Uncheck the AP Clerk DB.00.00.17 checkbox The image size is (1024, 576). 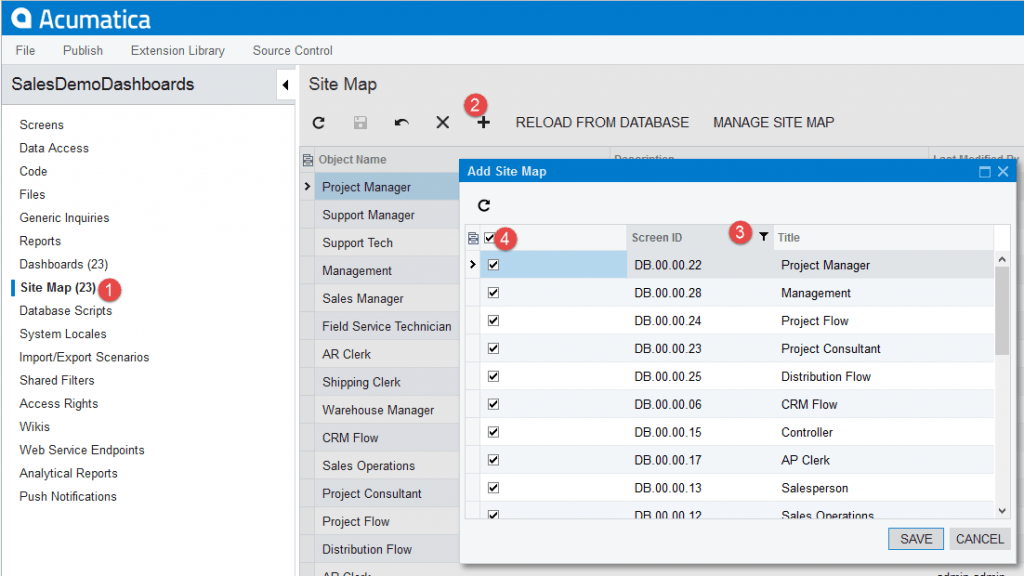pos(494,460)
